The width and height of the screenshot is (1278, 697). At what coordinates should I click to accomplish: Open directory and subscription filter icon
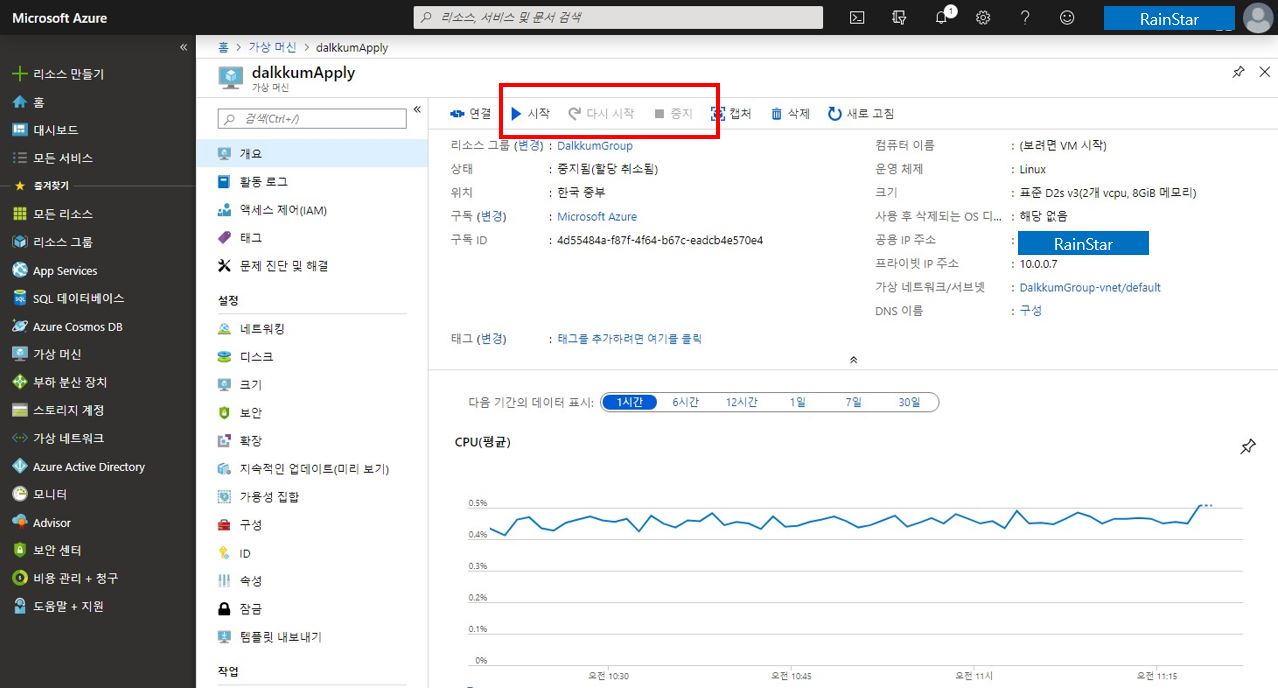(899, 18)
